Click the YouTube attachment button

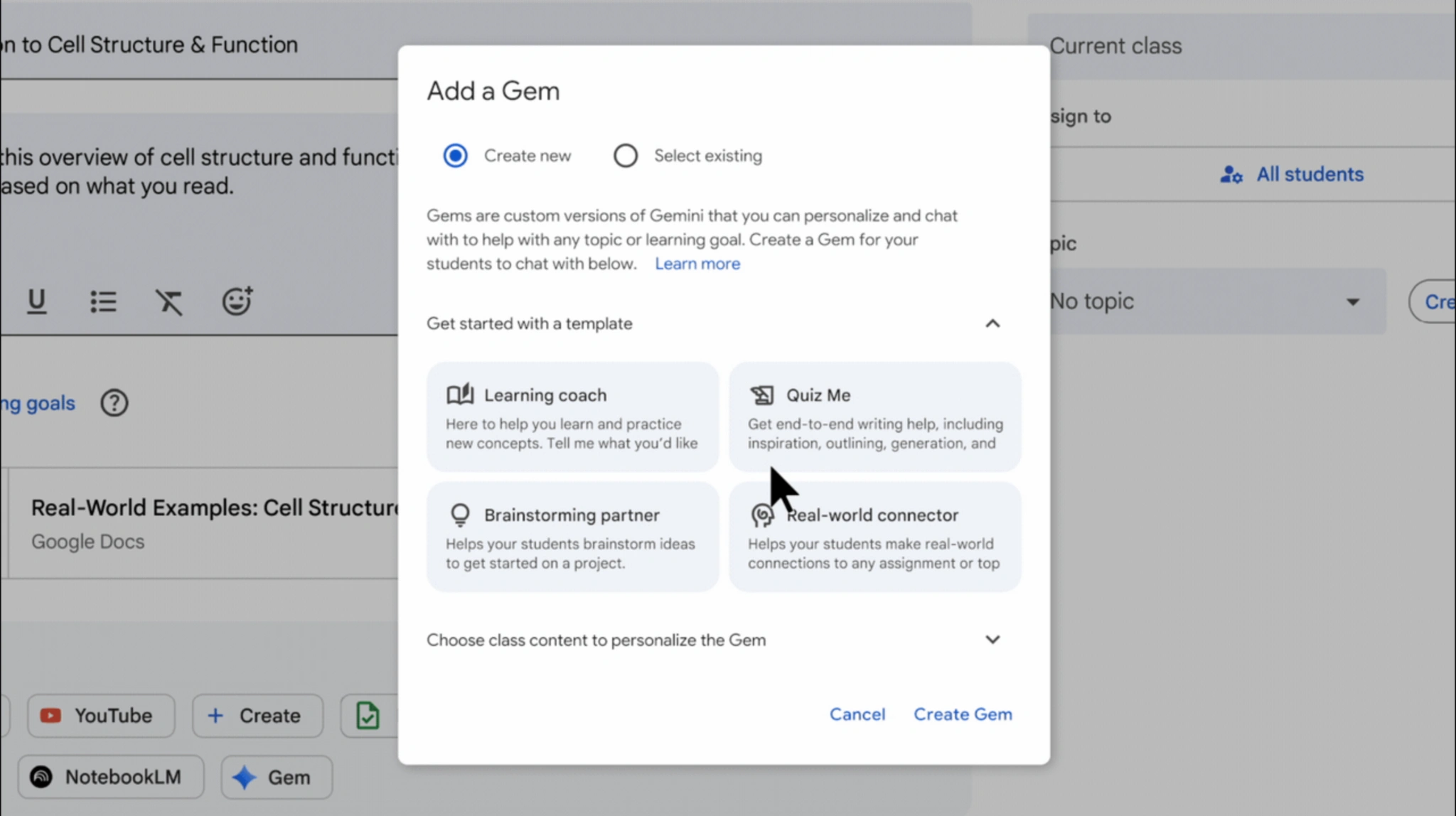(101, 715)
